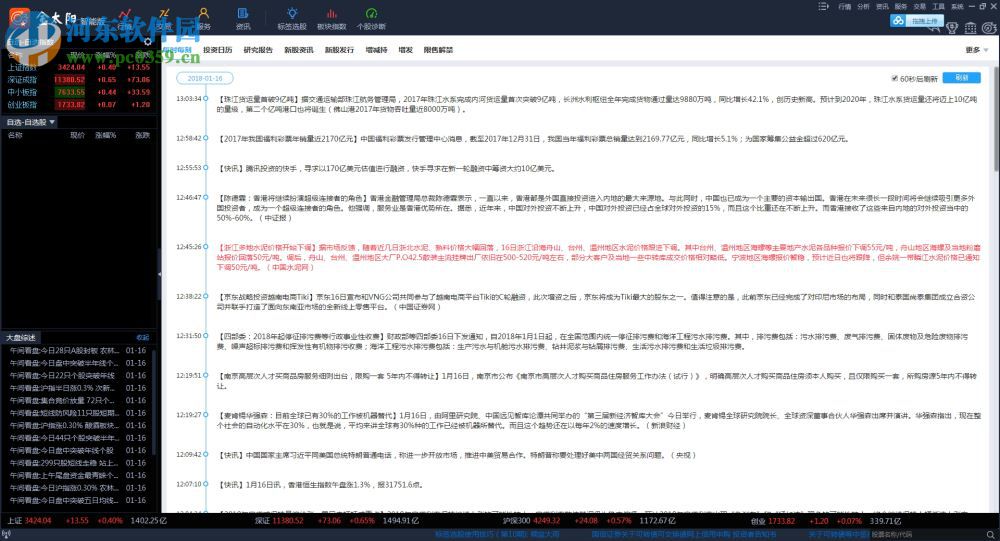Screen dimensions: 1000x541
Task: Open the 今日22只个股突破年线 news item
Action: (x=77, y=375)
